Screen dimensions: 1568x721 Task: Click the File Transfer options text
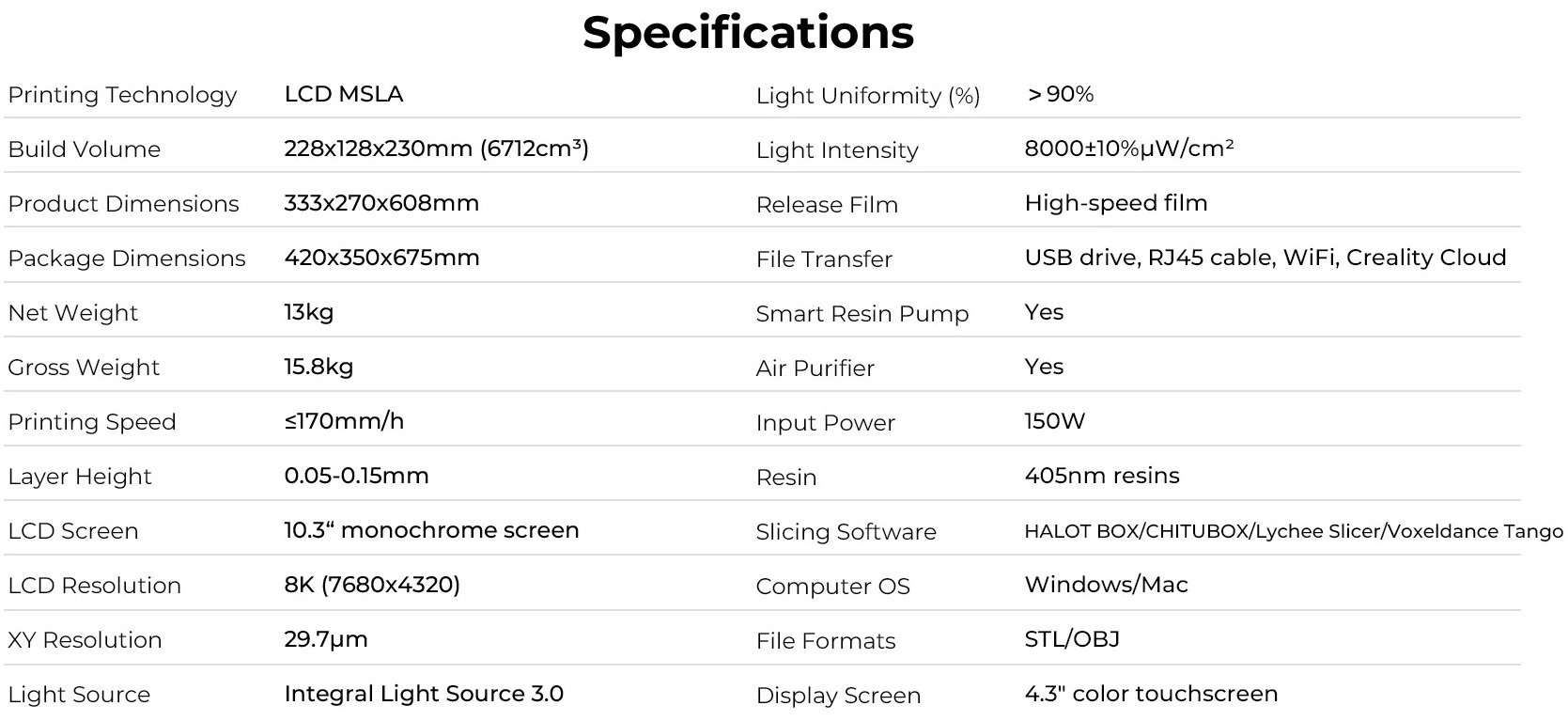coord(1265,258)
